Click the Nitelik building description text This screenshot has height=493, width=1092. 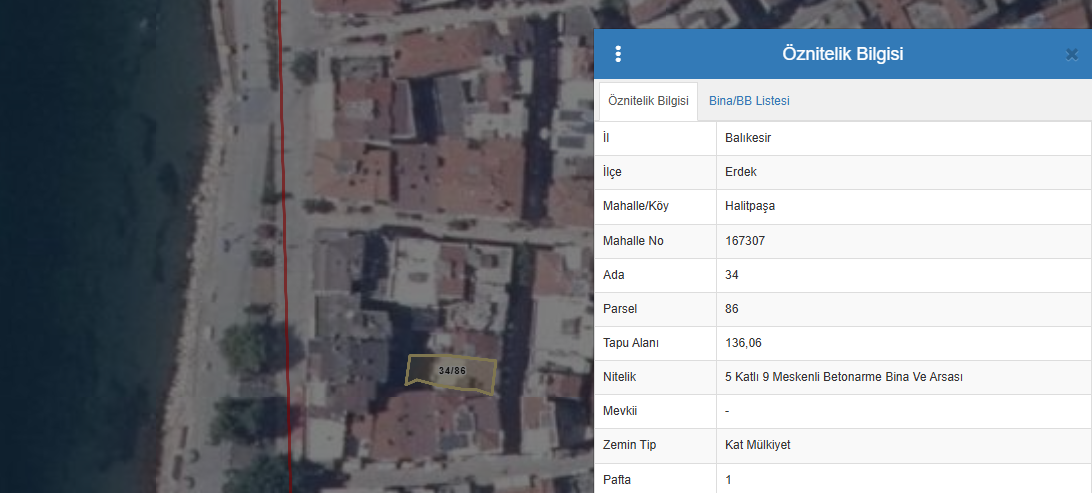[843, 377]
